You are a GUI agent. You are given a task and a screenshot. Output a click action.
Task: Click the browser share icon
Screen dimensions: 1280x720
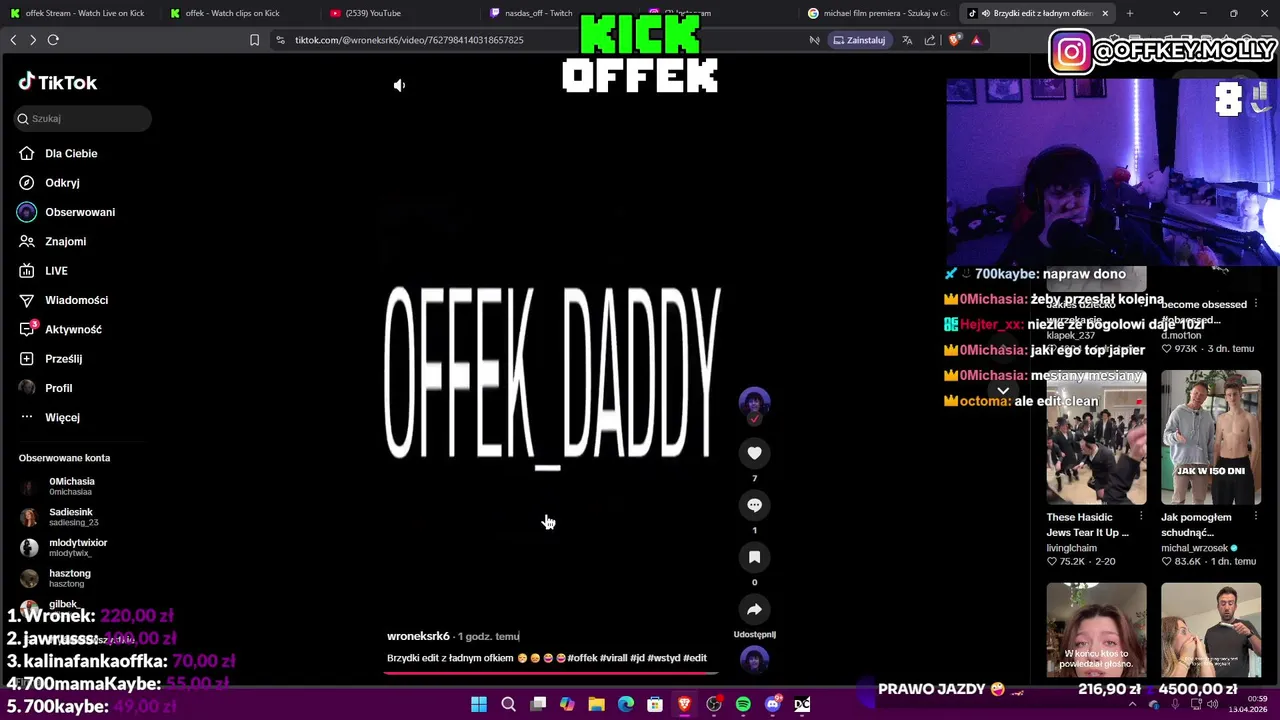pos(930,40)
